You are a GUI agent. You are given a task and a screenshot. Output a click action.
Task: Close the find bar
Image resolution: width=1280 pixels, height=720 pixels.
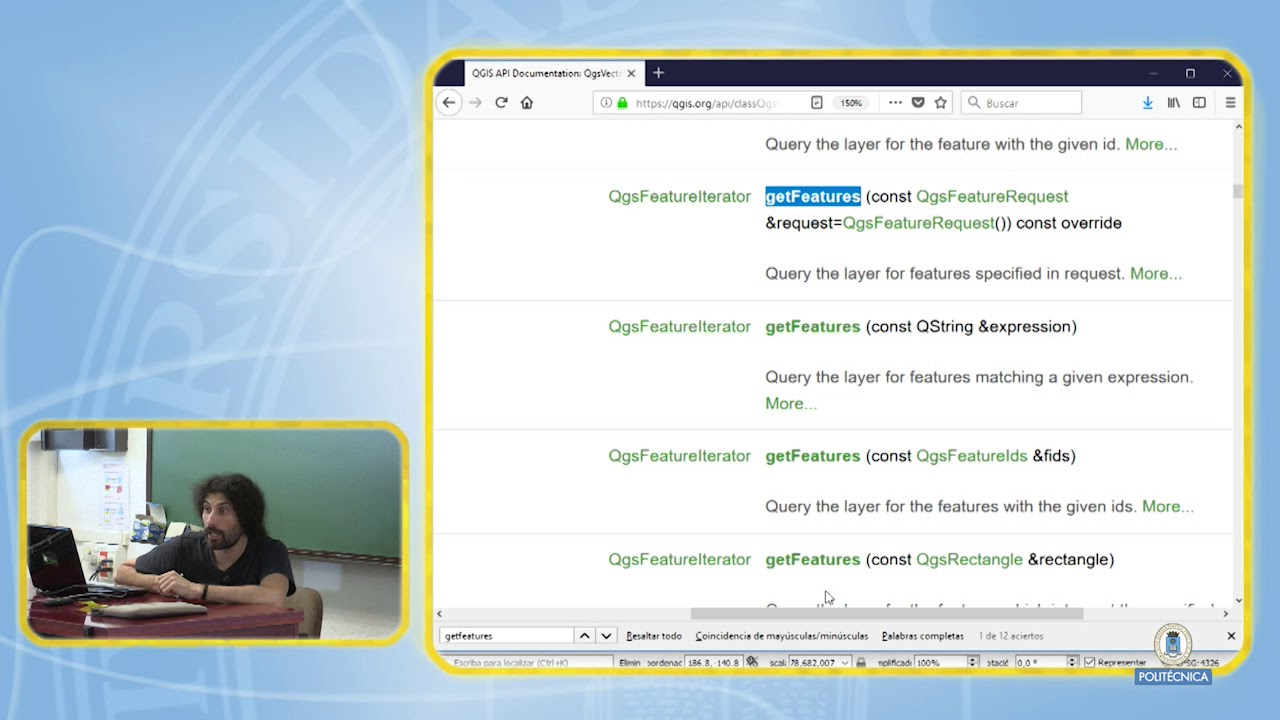(1231, 636)
